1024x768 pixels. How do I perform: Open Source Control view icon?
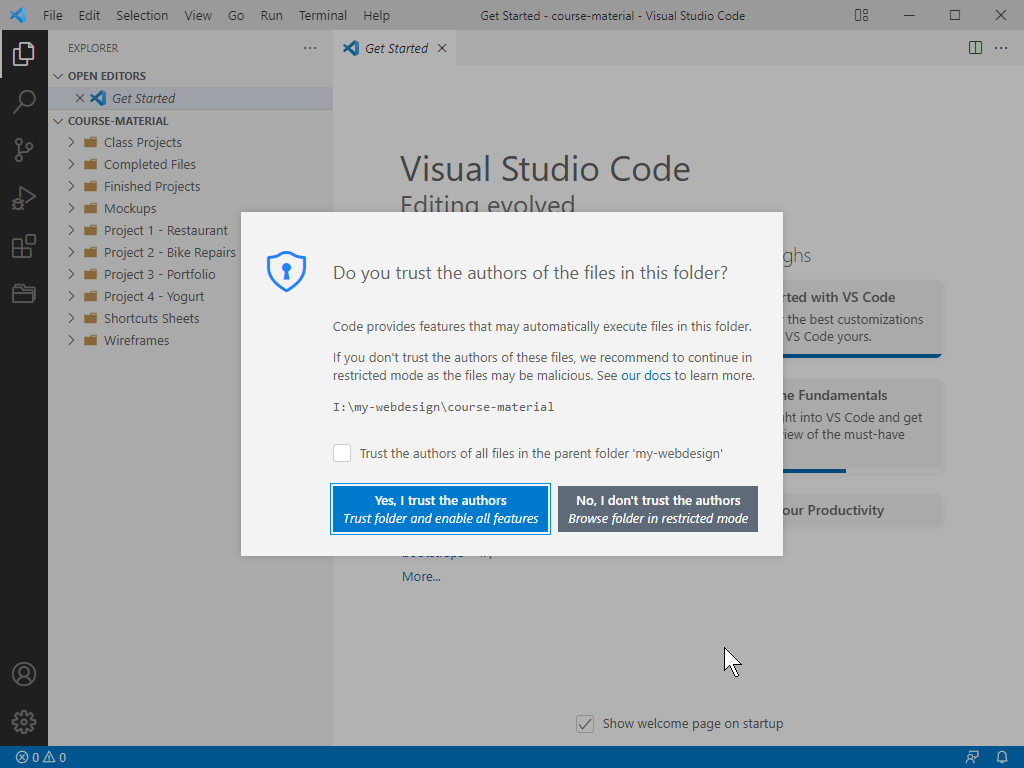tap(24, 150)
